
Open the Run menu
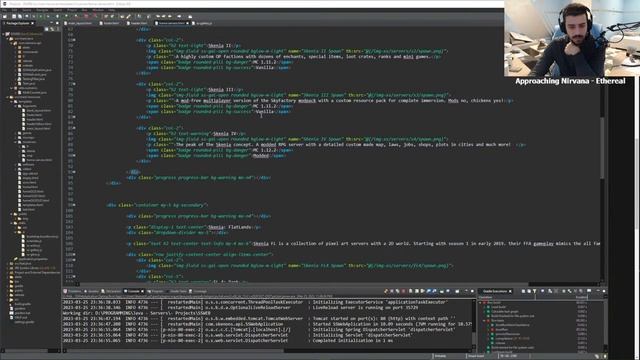pos(84,10)
